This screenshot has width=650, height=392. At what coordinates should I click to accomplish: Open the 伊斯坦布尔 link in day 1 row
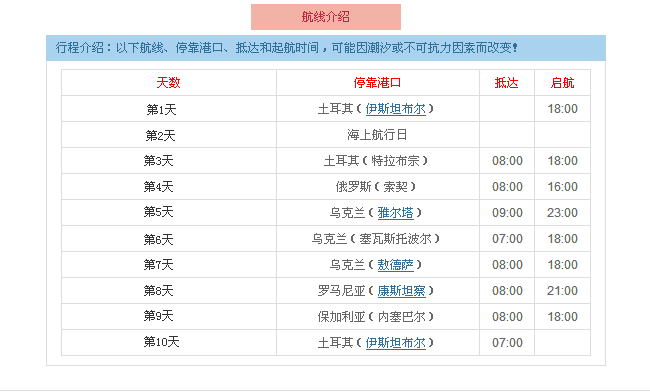[x=395, y=109]
